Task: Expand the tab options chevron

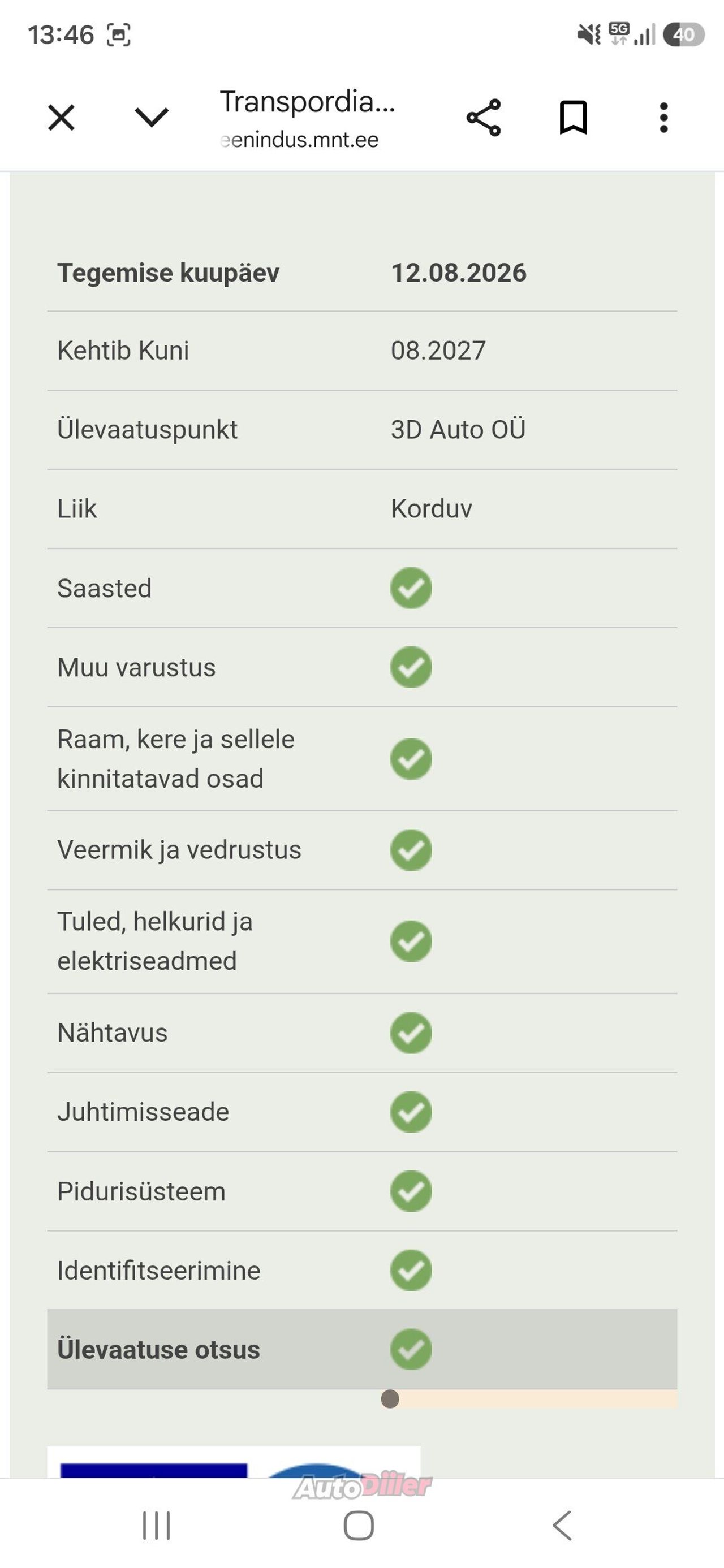Action: point(151,117)
